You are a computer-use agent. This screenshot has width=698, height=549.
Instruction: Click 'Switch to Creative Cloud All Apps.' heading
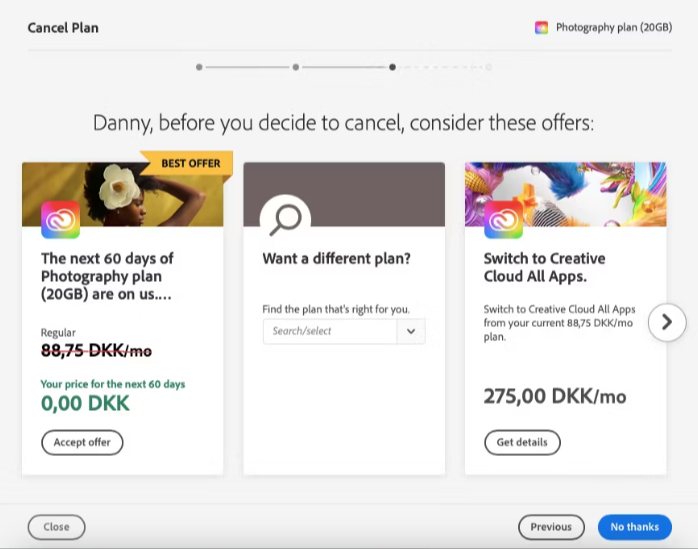(x=544, y=267)
